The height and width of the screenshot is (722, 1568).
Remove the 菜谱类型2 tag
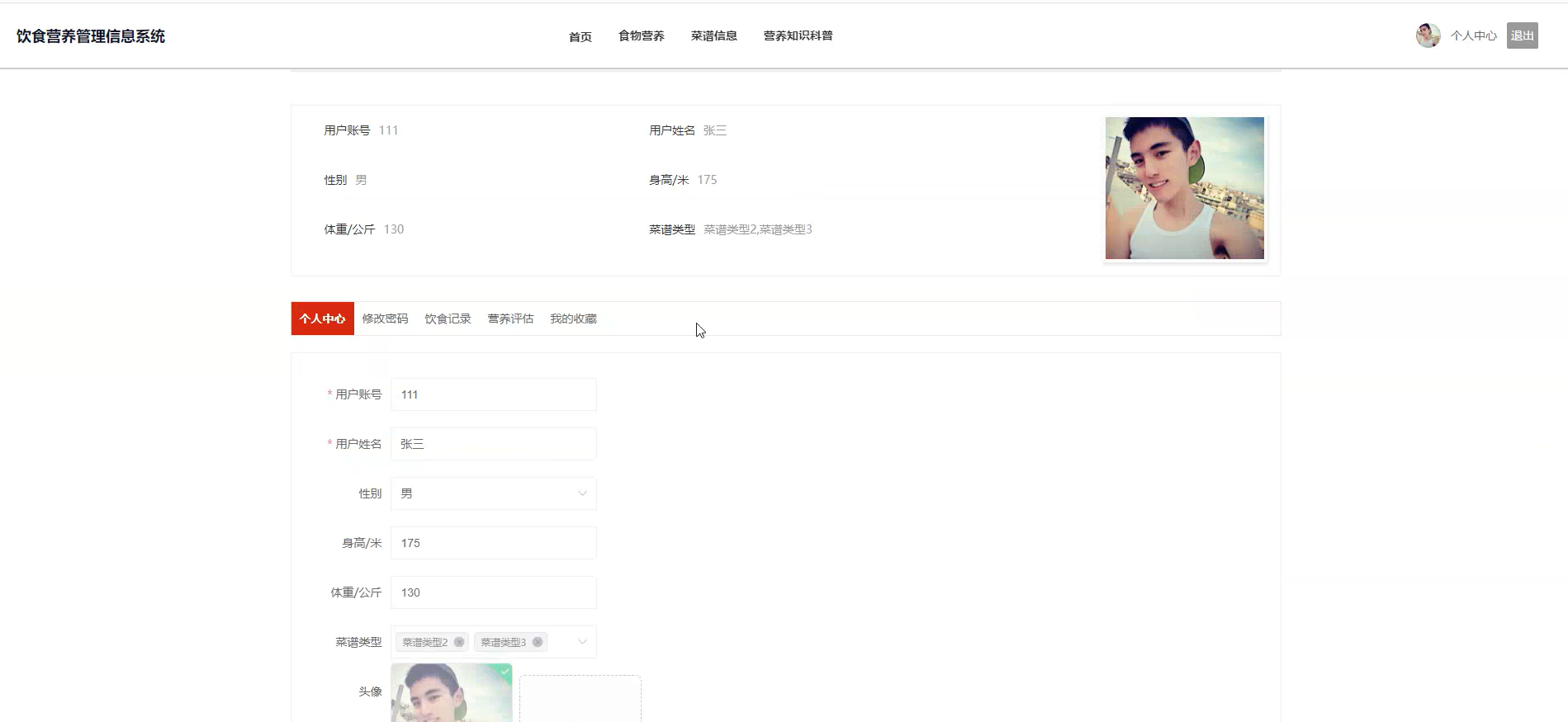[x=459, y=642]
